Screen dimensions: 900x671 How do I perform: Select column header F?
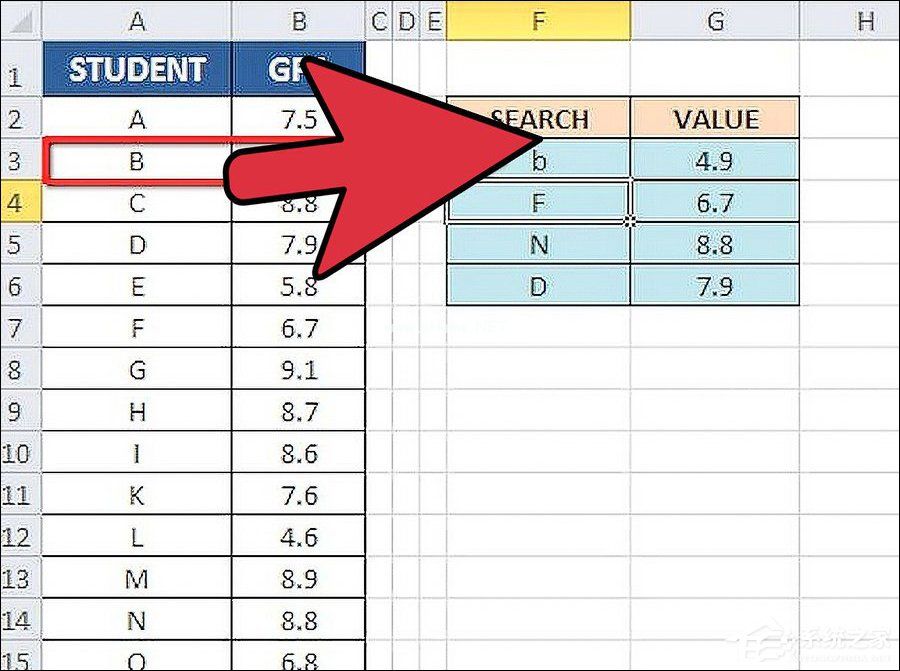click(539, 21)
